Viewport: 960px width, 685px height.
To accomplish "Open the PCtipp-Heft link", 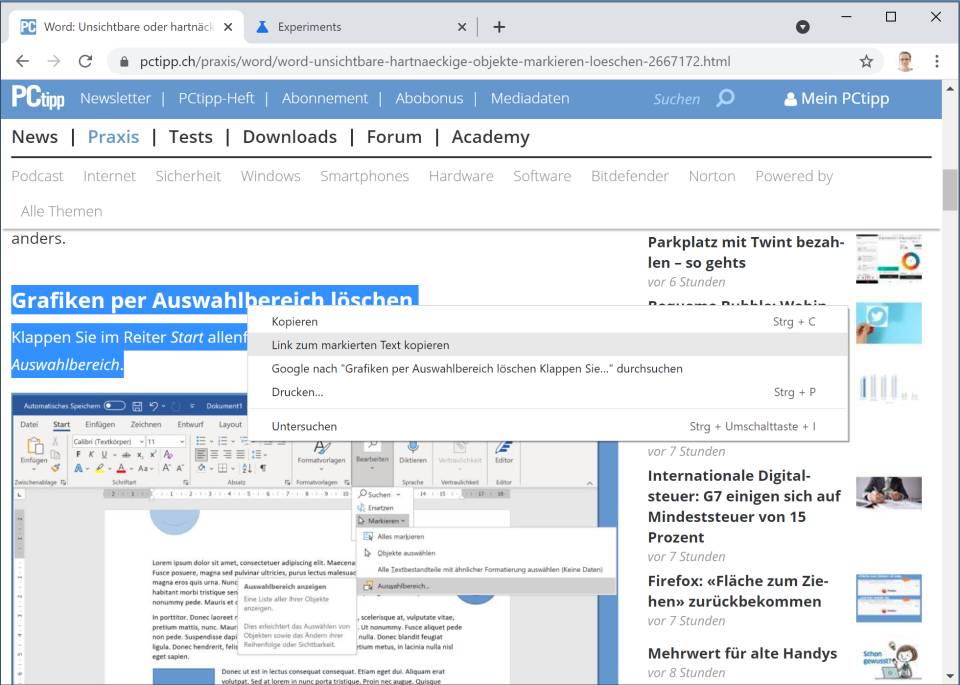I will click(x=216, y=99).
